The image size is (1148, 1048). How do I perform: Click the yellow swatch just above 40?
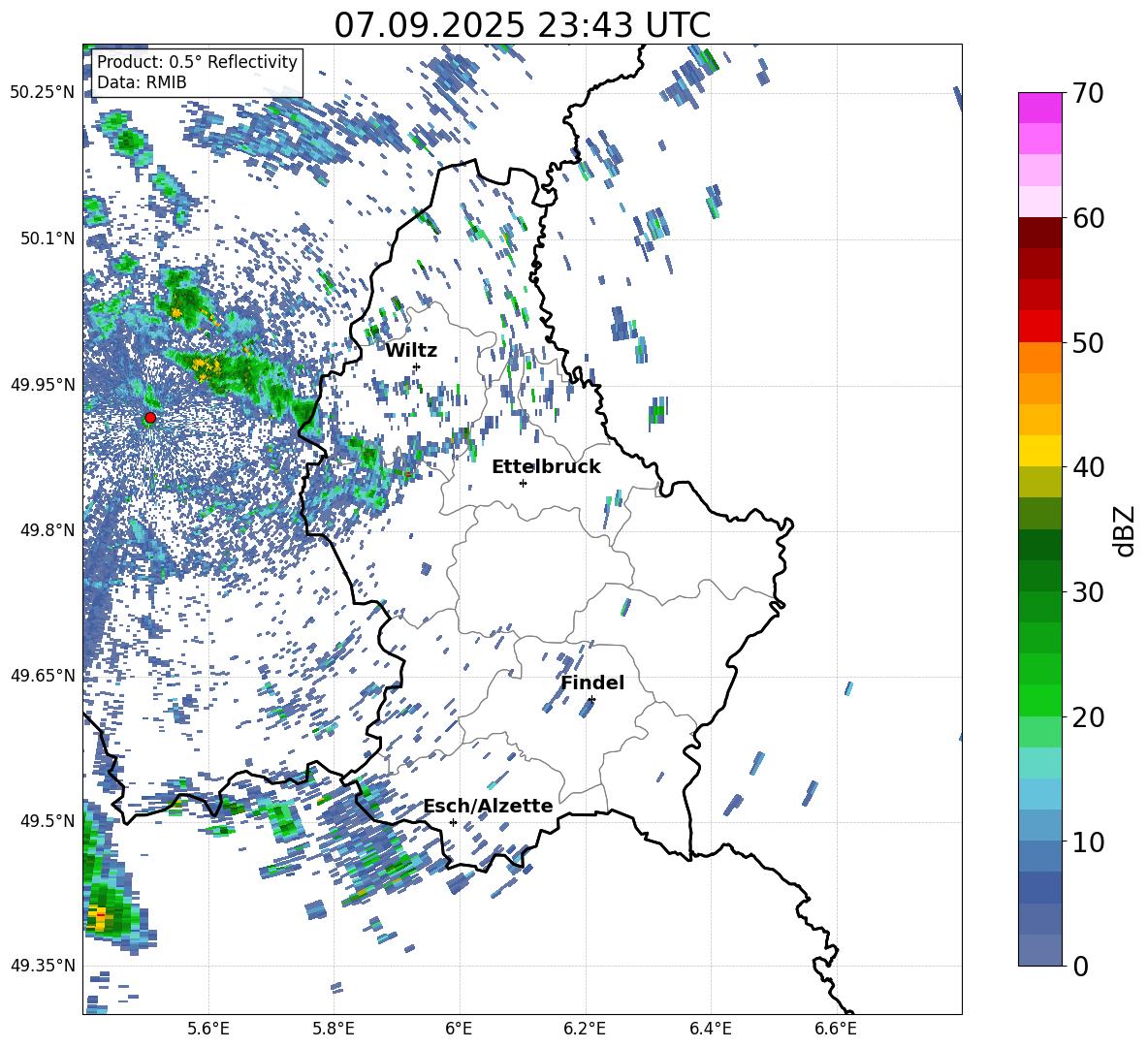[1040, 451]
